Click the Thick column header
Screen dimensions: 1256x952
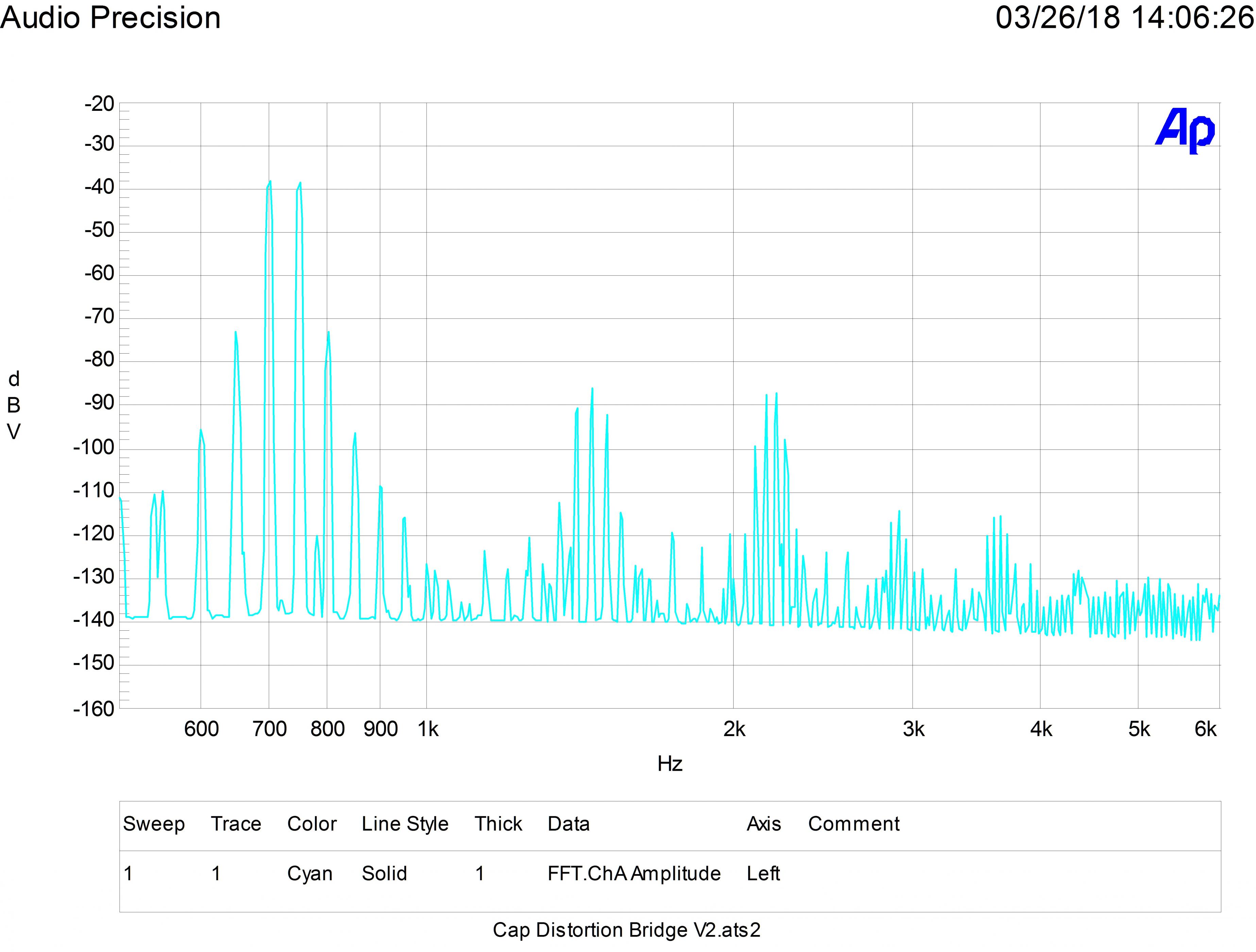tap(498, 824)
